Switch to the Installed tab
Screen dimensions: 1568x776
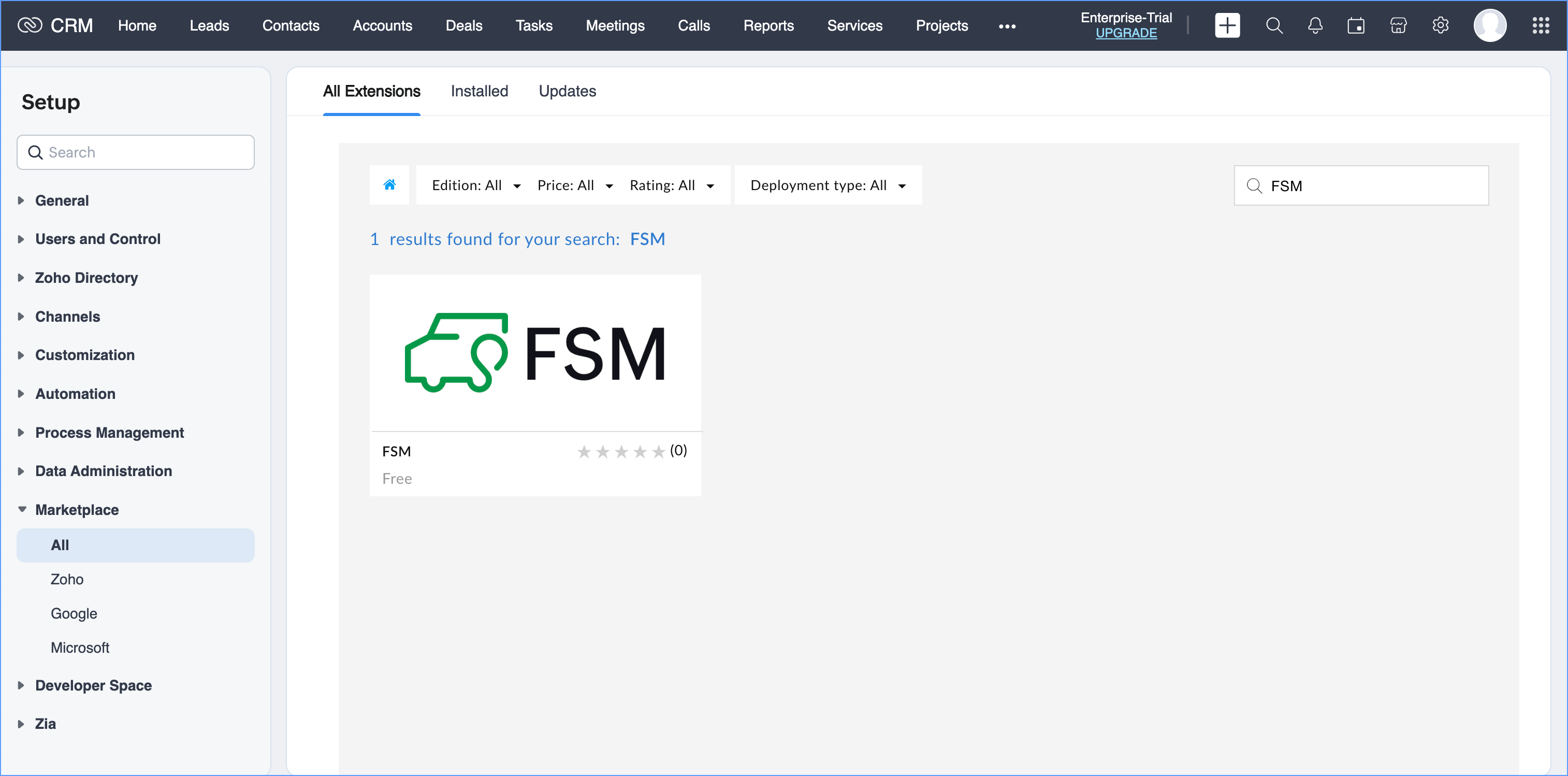coord(479,91)
